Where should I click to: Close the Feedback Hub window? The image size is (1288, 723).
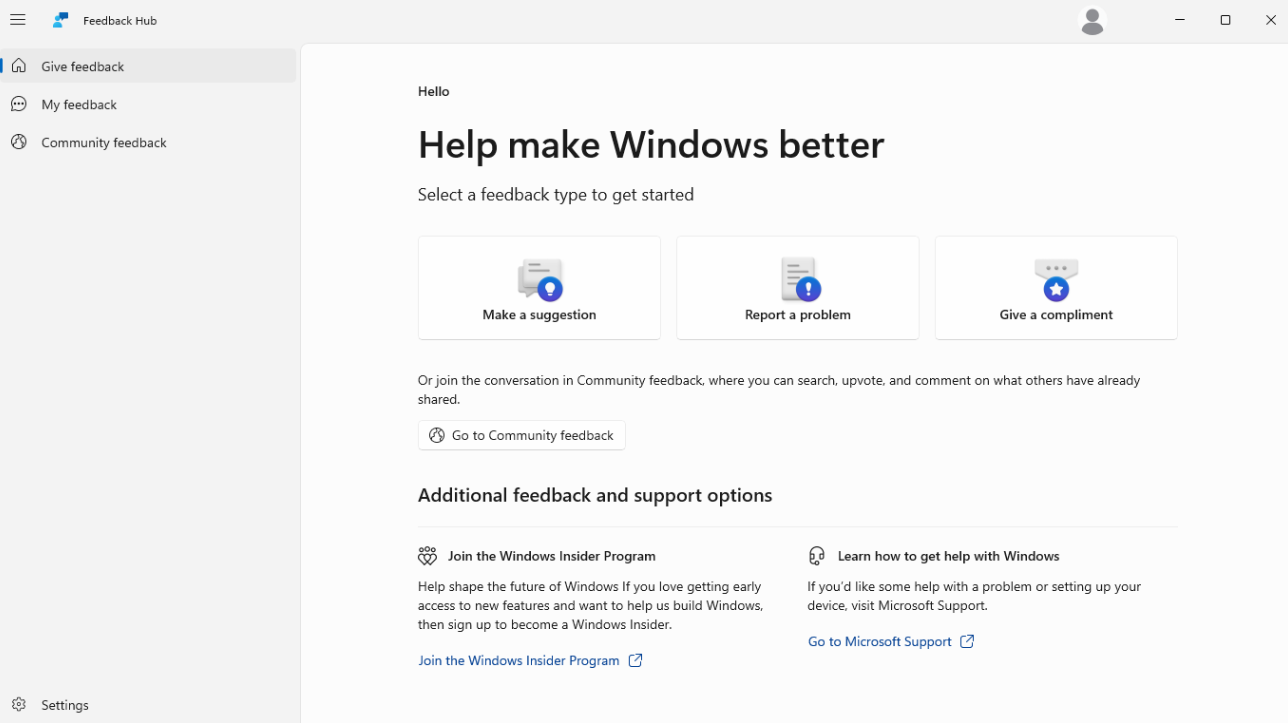(x=1270, y=20)
